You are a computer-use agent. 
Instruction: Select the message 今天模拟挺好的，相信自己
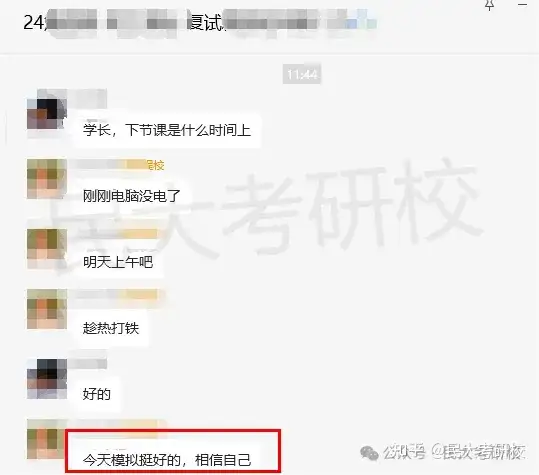[167, 460]
